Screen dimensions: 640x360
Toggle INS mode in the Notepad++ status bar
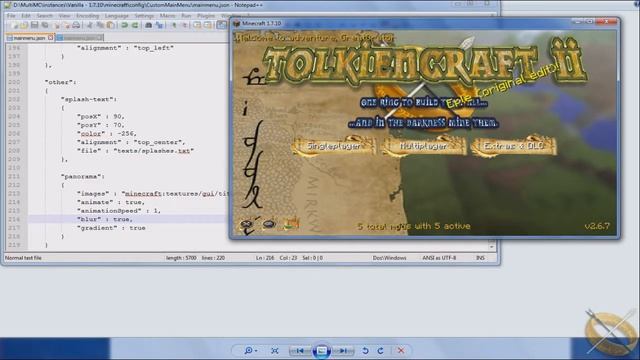[480, 258]
